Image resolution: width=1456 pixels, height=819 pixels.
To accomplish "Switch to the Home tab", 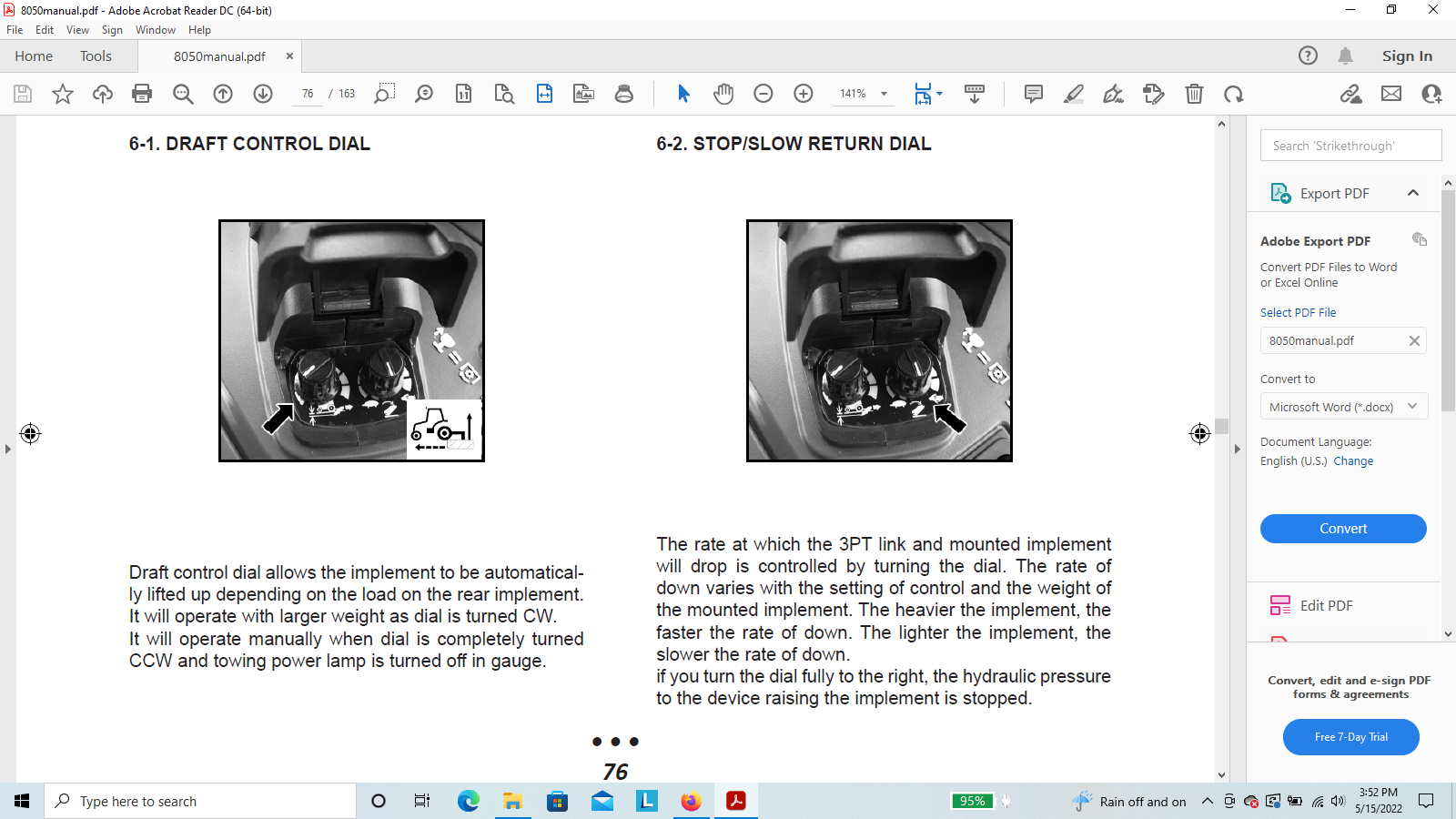I will click(34, 56).
